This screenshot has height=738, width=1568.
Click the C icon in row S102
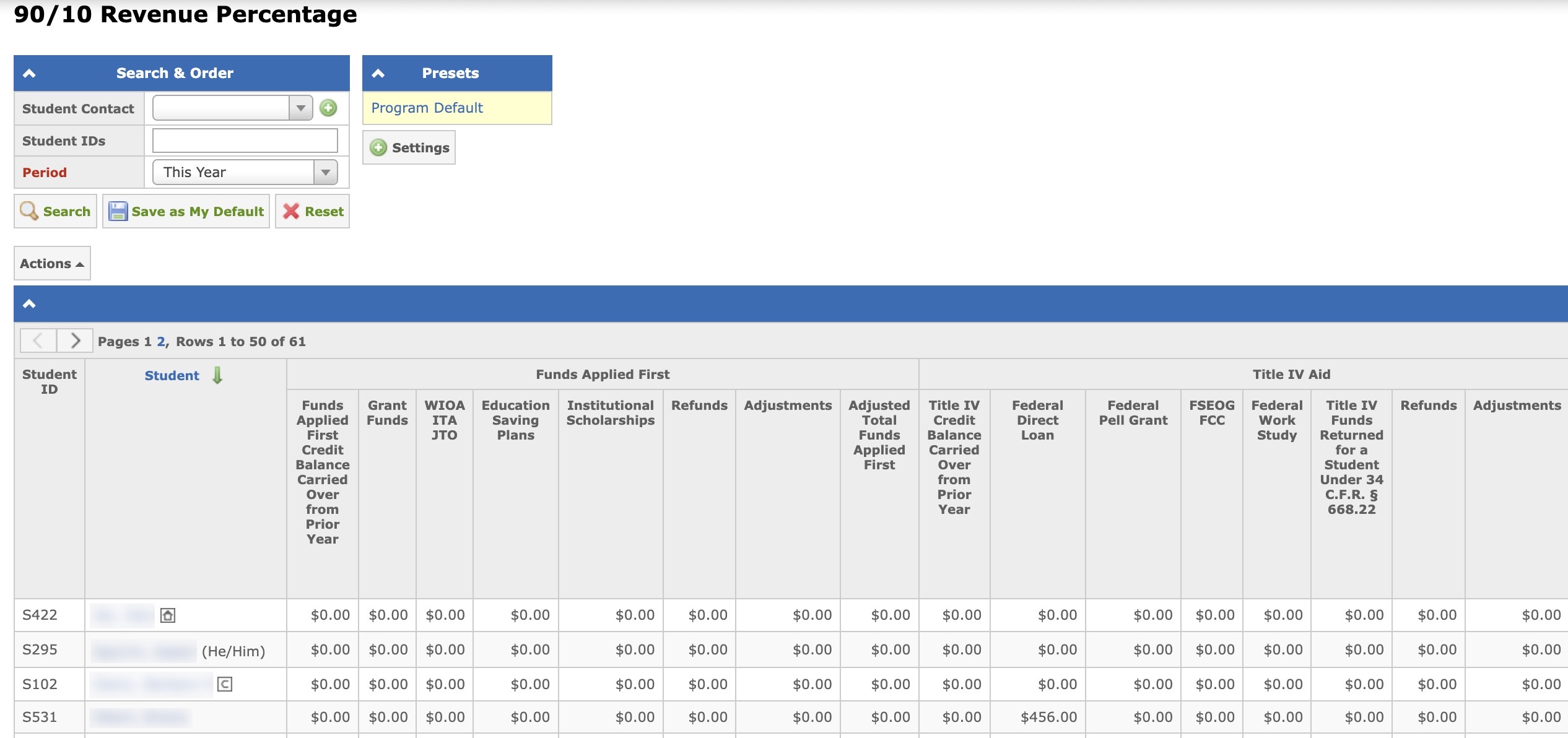225,684
